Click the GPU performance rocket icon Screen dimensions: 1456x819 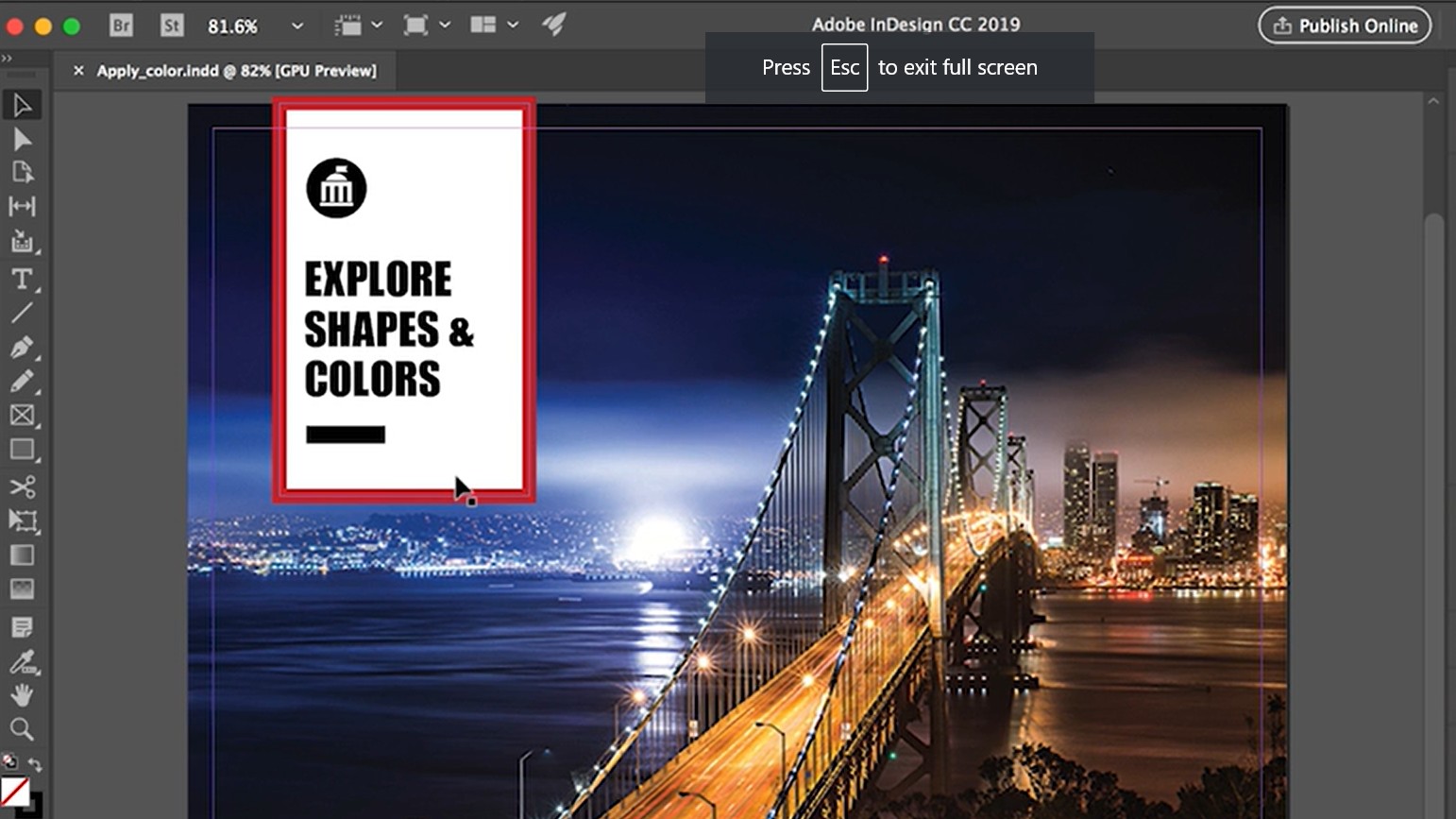(555, 26)
